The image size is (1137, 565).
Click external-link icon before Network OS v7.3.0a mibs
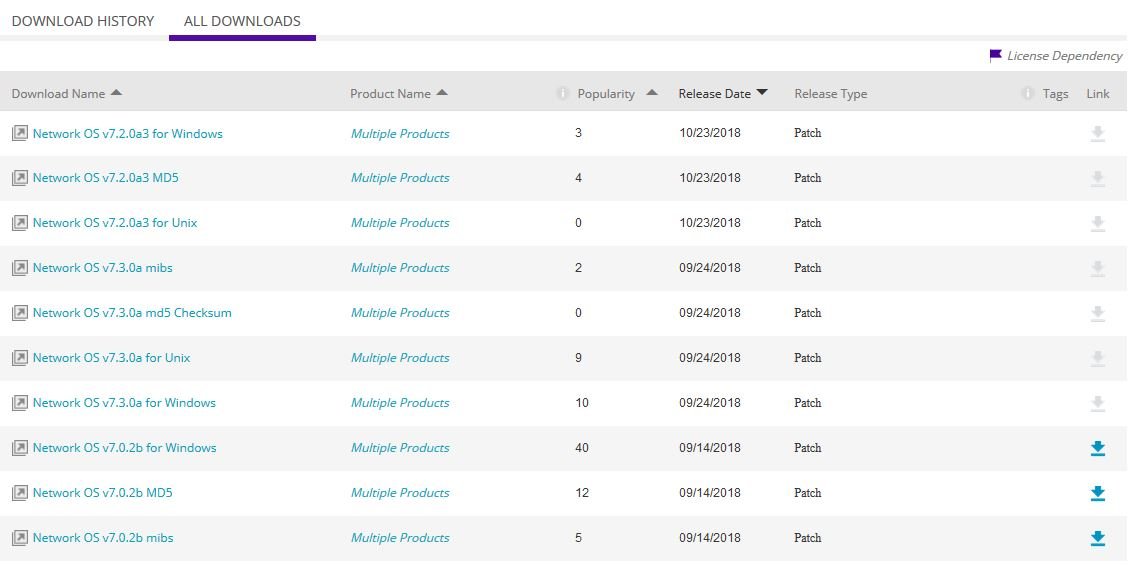19,268
